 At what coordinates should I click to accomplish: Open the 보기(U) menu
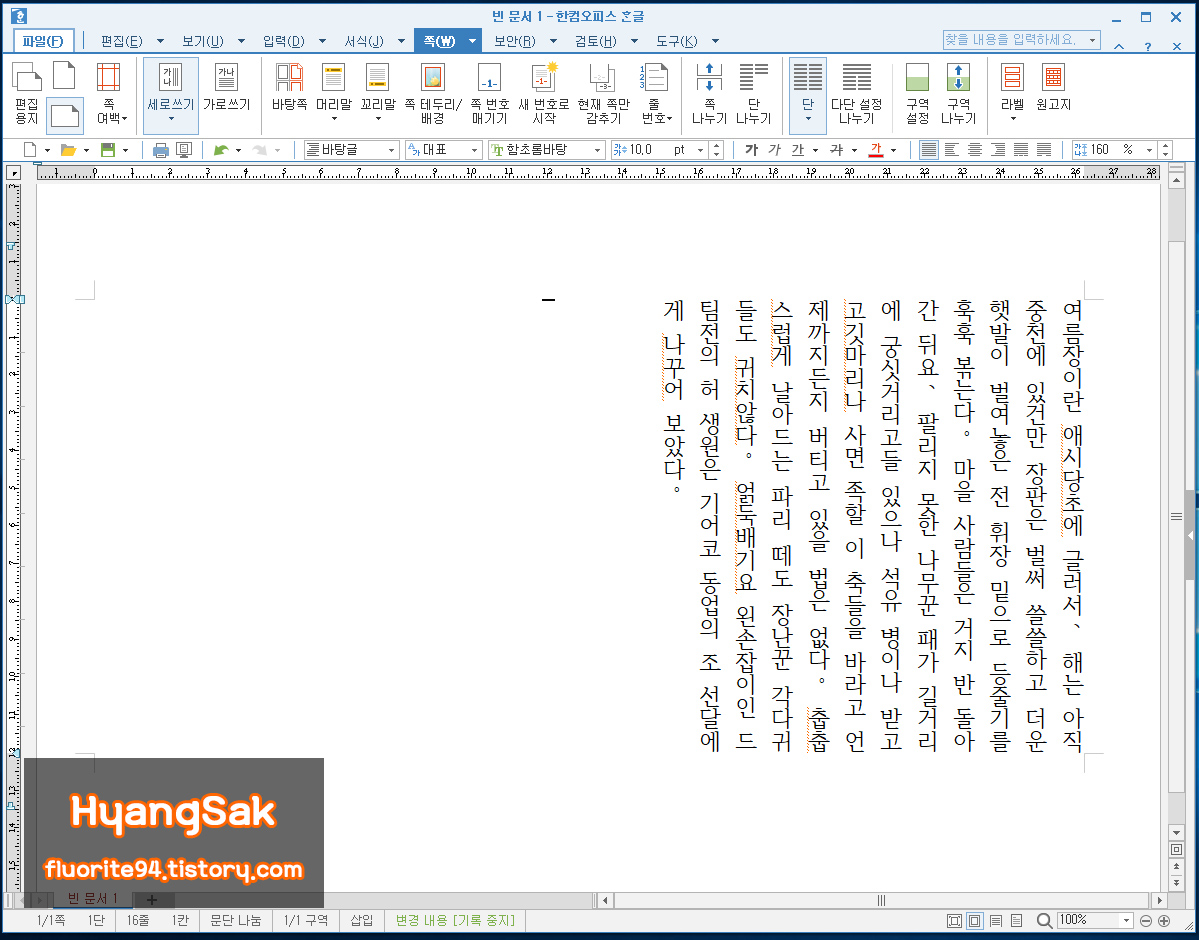coord(203,41)
